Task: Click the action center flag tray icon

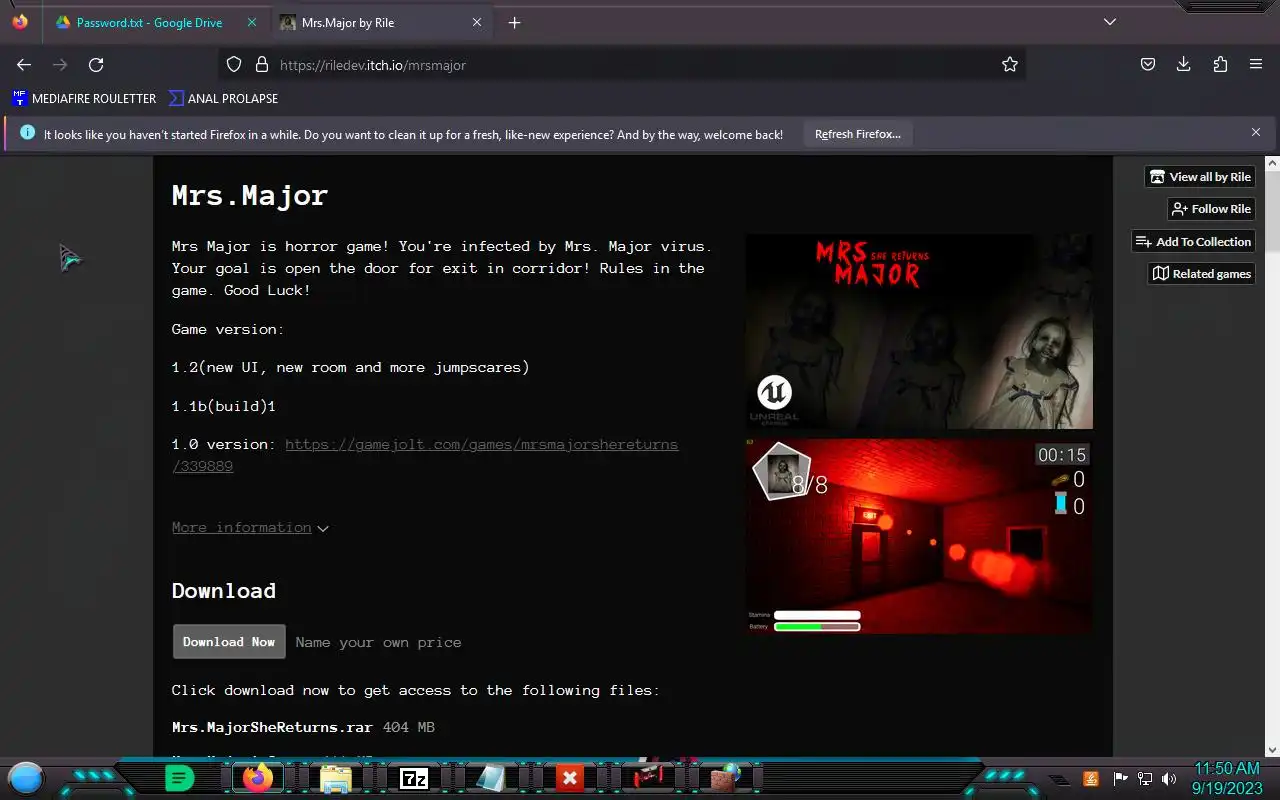Action: (1120, 778)
